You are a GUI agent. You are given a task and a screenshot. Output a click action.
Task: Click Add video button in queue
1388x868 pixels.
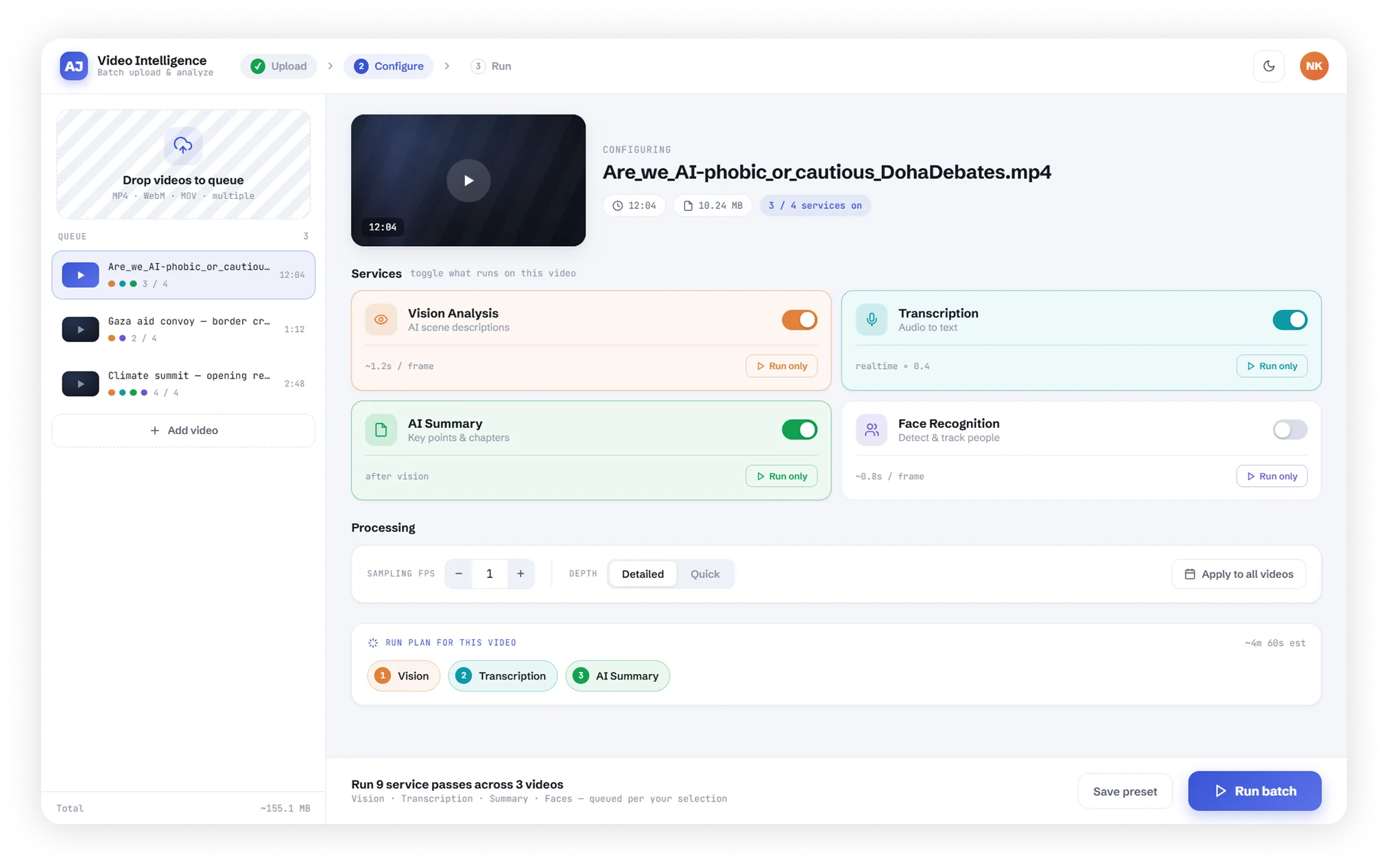click(184, 431)
